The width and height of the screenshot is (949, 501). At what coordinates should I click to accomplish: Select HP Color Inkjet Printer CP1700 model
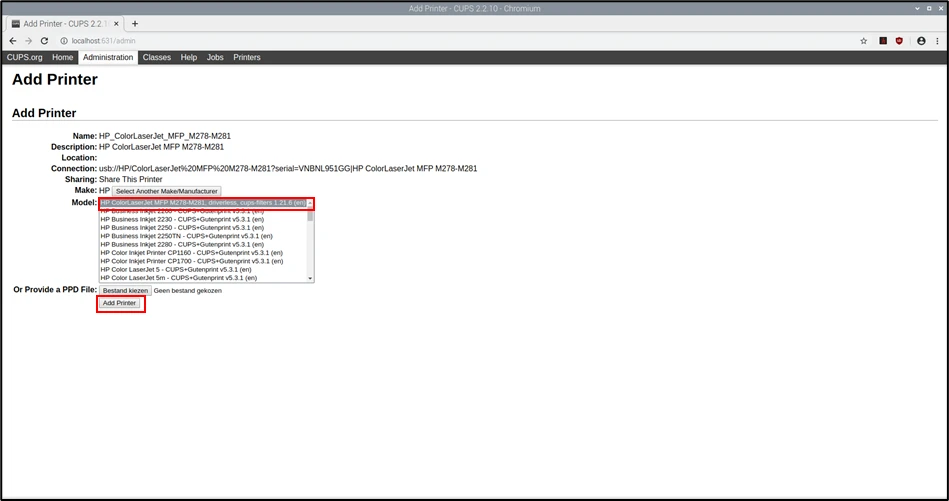[203, 261]
